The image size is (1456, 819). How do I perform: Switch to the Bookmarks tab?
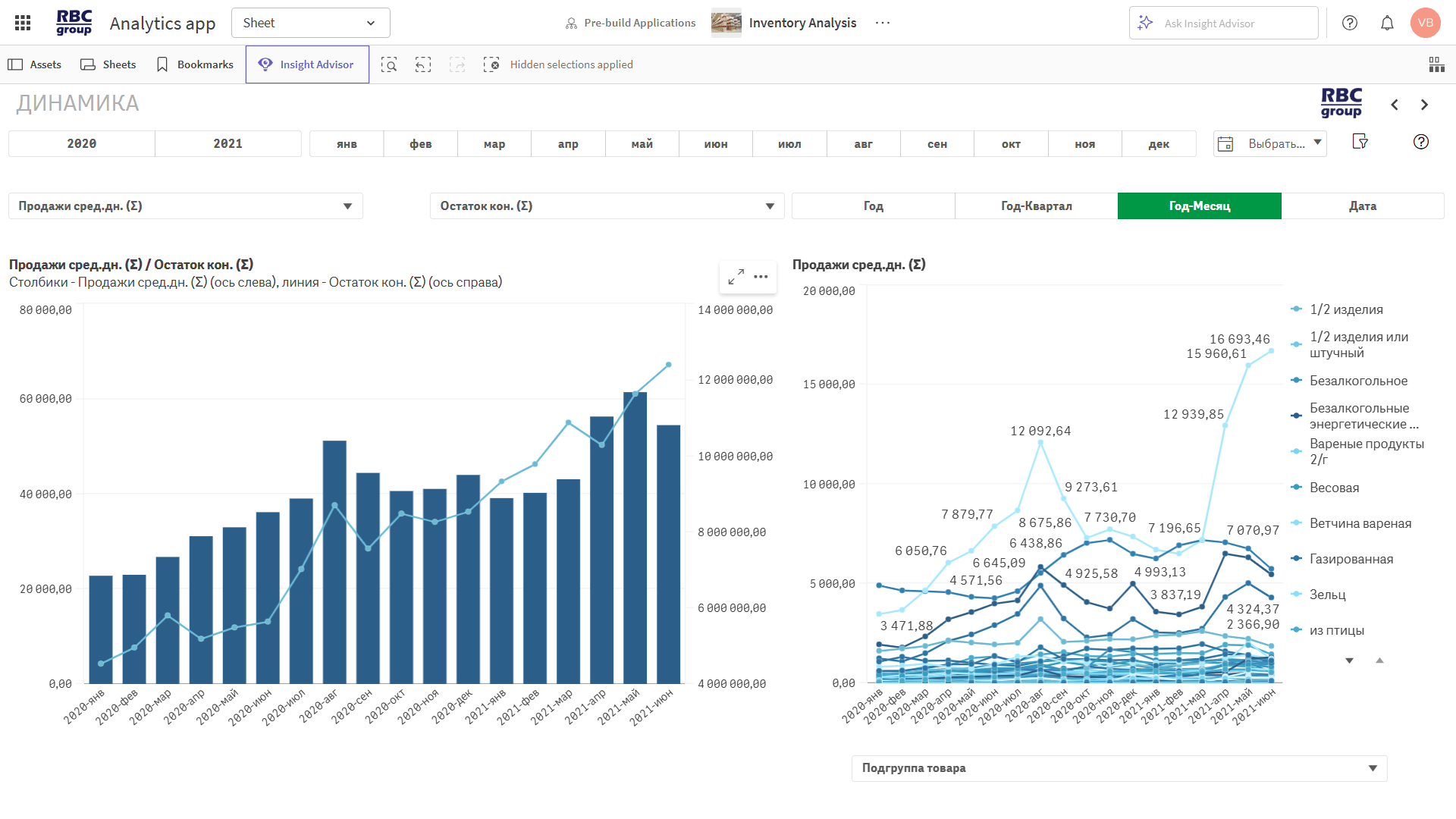(194, 64)
